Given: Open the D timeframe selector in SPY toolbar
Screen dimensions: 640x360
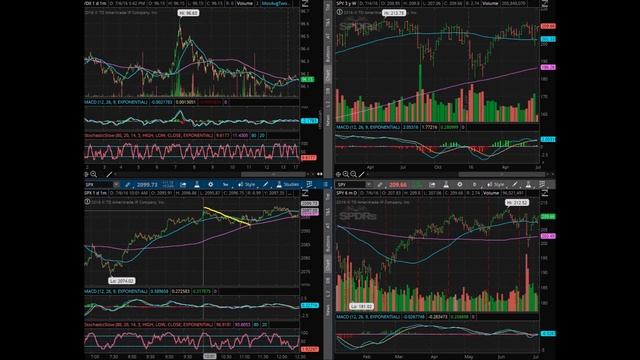Looking at the screenshot, I should click(474, 184).
